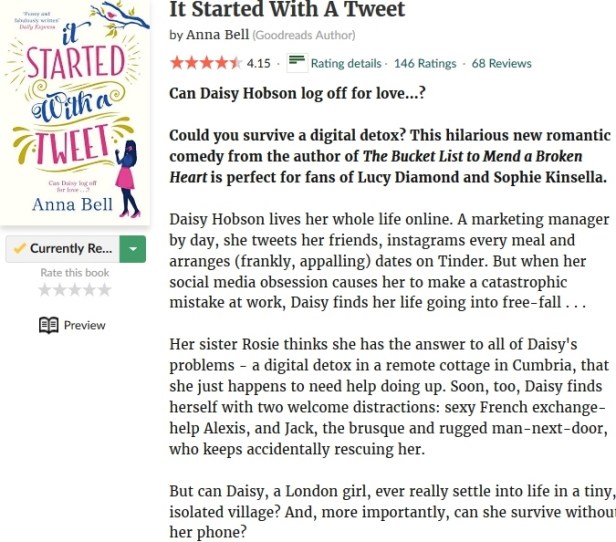Rate this book five stars
The image size is (616, 542).
pyautogui.click(x=105, y=290)
